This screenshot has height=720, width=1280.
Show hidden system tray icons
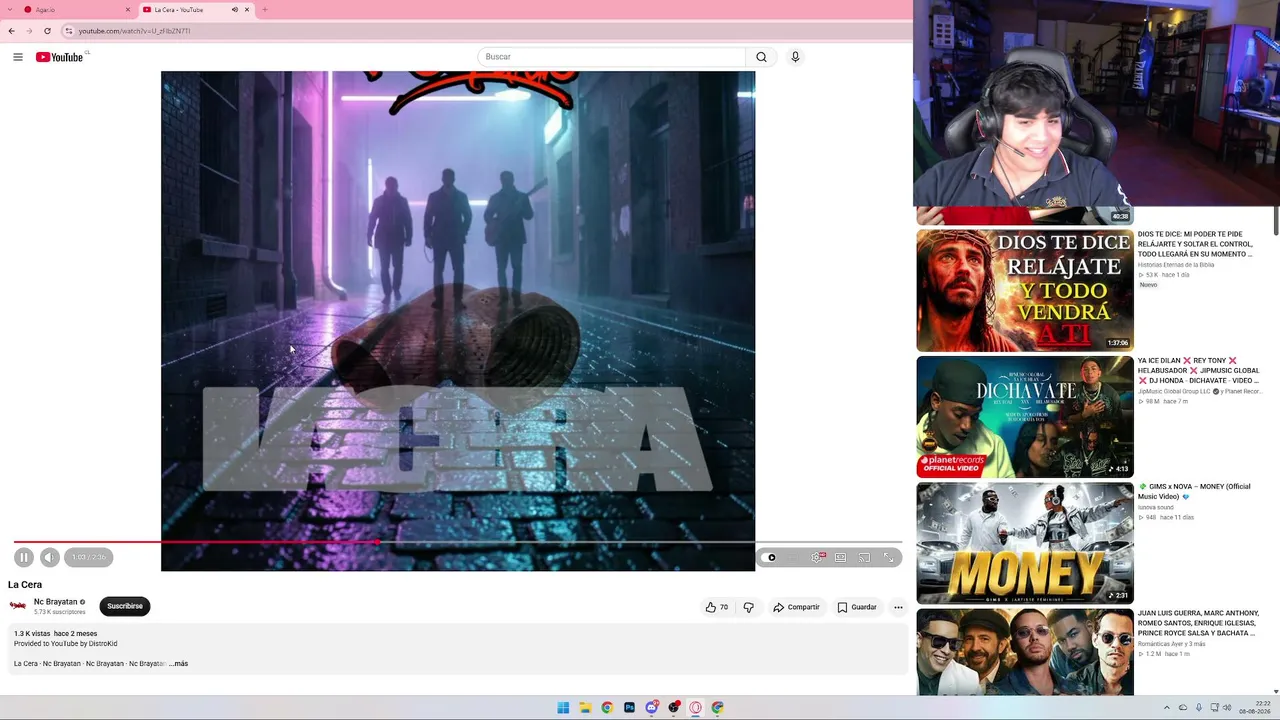click(x=1166, y=708)
